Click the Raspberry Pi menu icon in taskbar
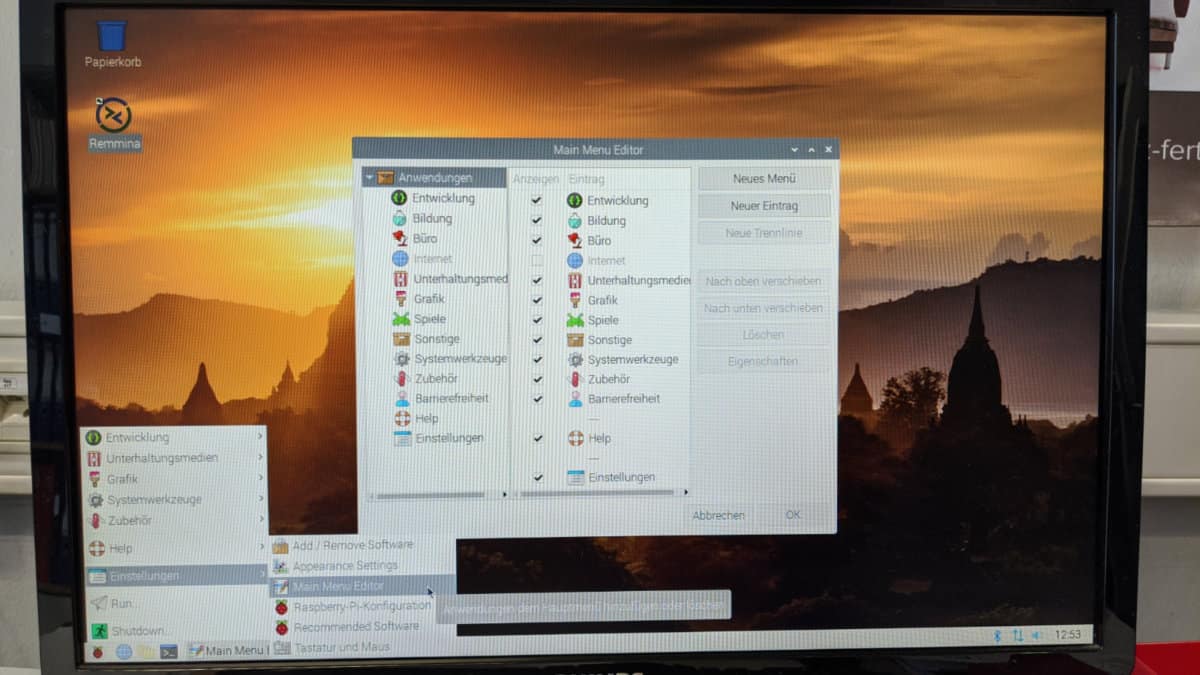Image resolution: width=1200 pixels, height=675 pixels. pos(98,651)
